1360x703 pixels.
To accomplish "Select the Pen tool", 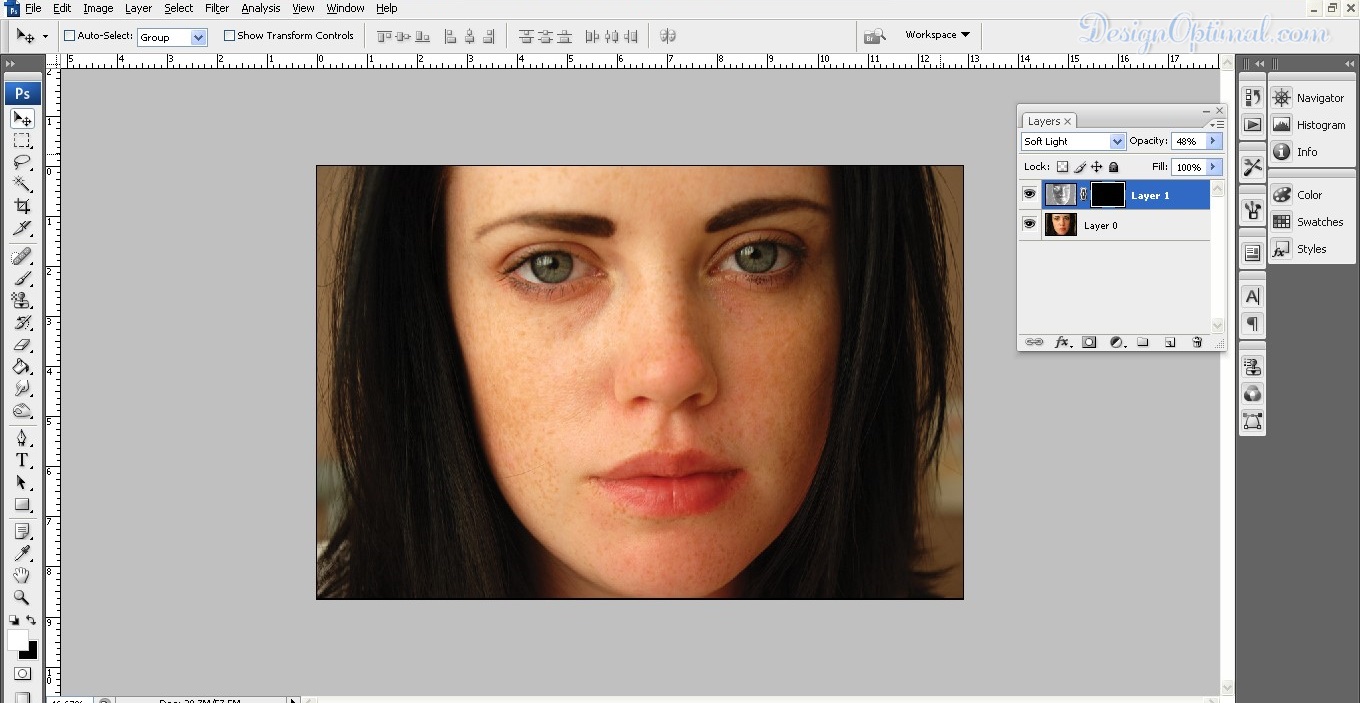I will point(22,438).
